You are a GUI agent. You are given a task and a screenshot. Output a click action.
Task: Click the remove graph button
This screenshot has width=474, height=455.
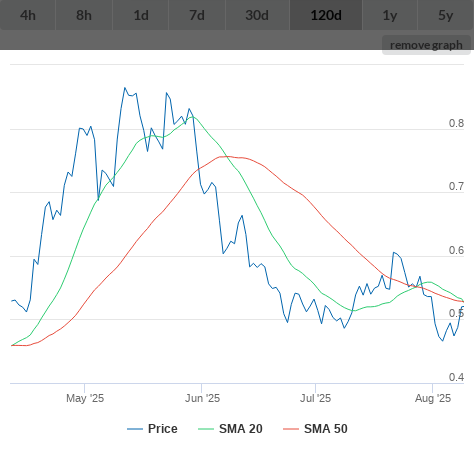(426, 45)
